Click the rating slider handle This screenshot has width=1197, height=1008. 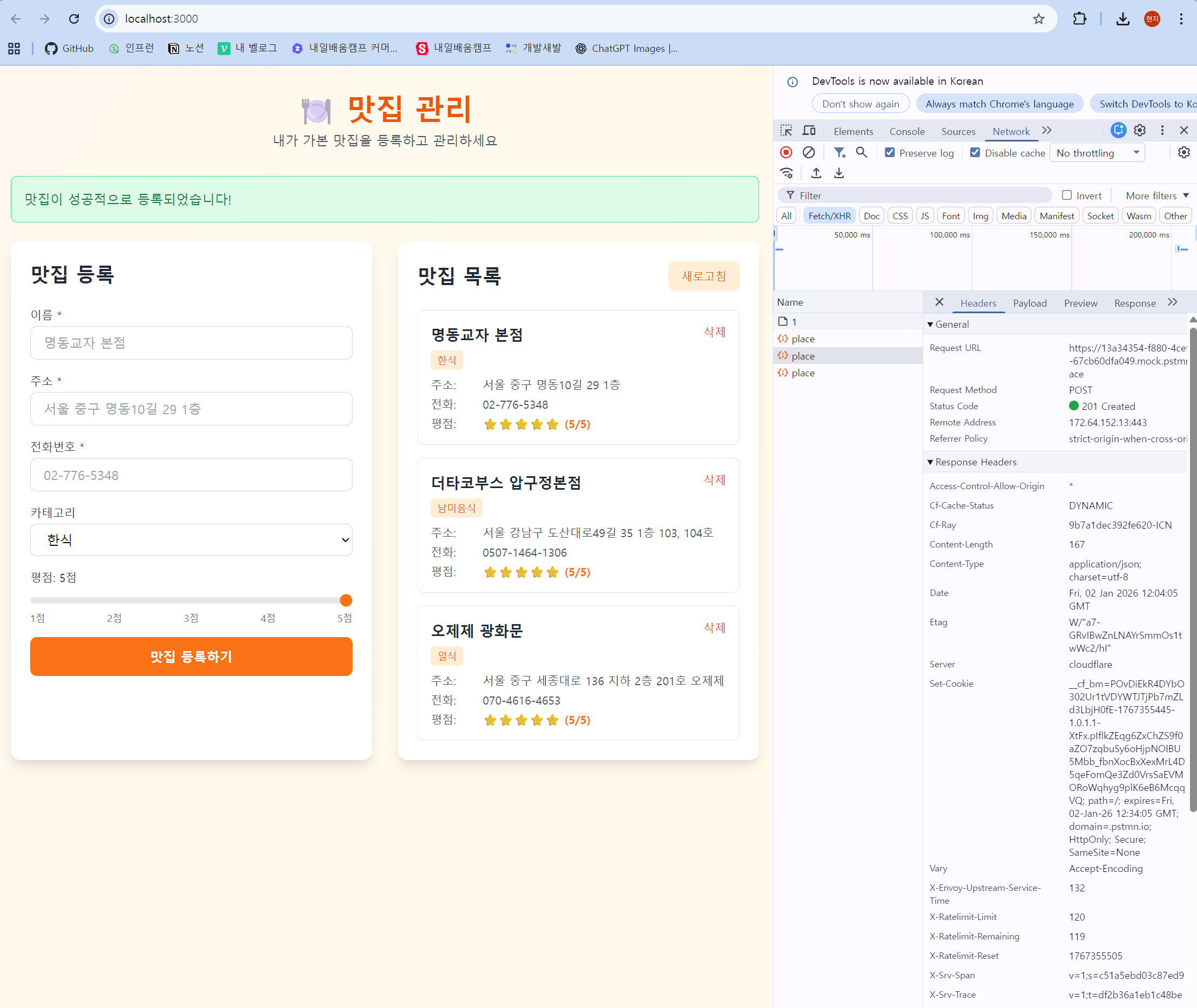pyautogui.click(x=346, y=600)
